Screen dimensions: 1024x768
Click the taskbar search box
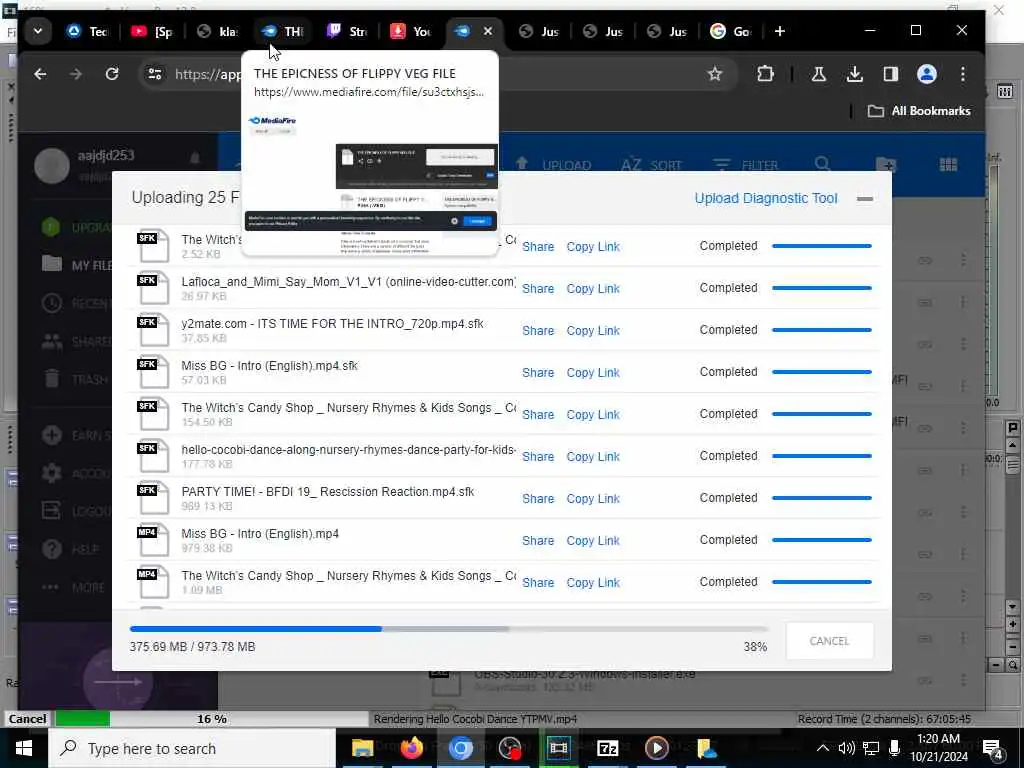(x=192, y=748)
